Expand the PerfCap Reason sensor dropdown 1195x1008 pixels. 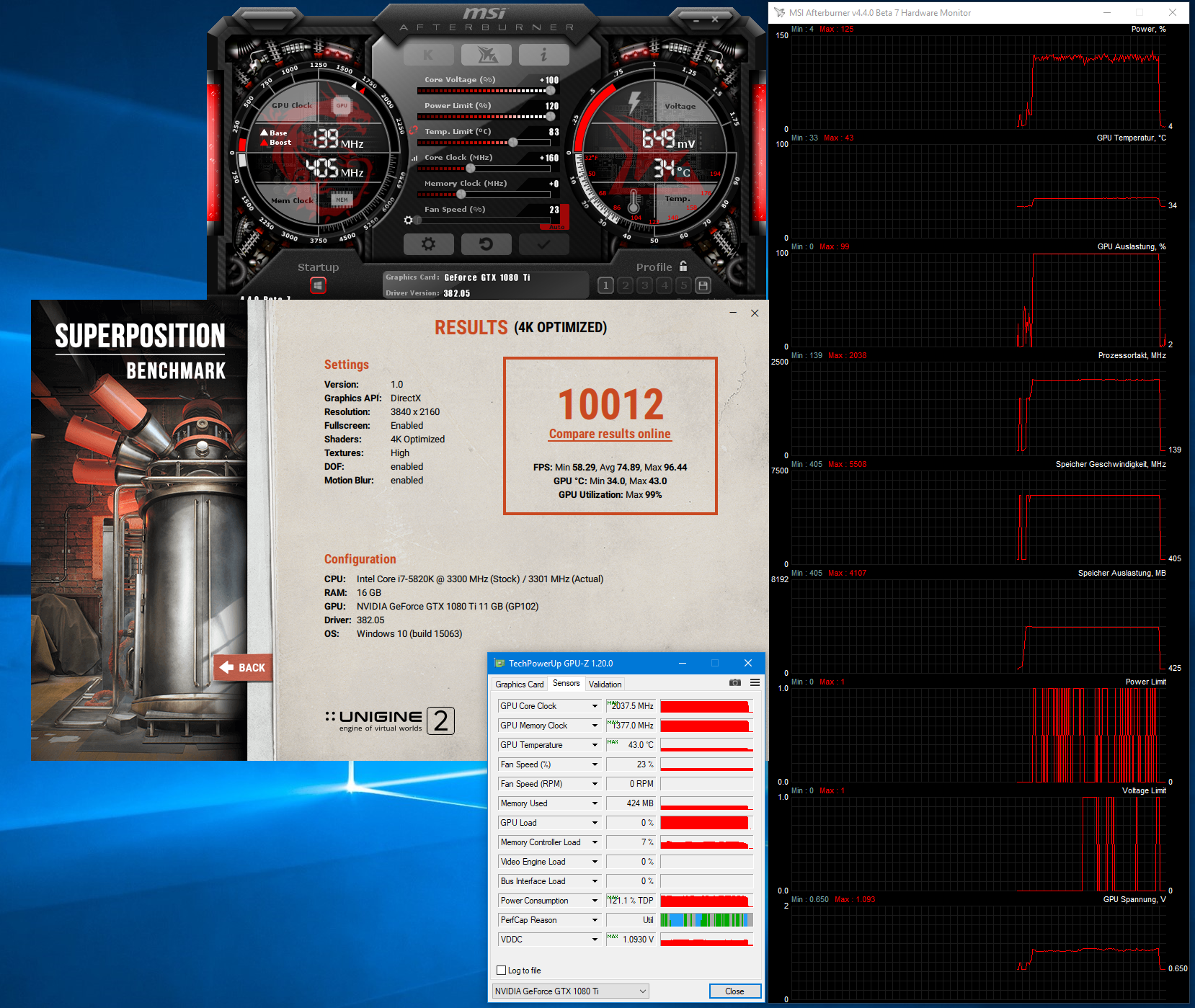click(x=595, y=920)
